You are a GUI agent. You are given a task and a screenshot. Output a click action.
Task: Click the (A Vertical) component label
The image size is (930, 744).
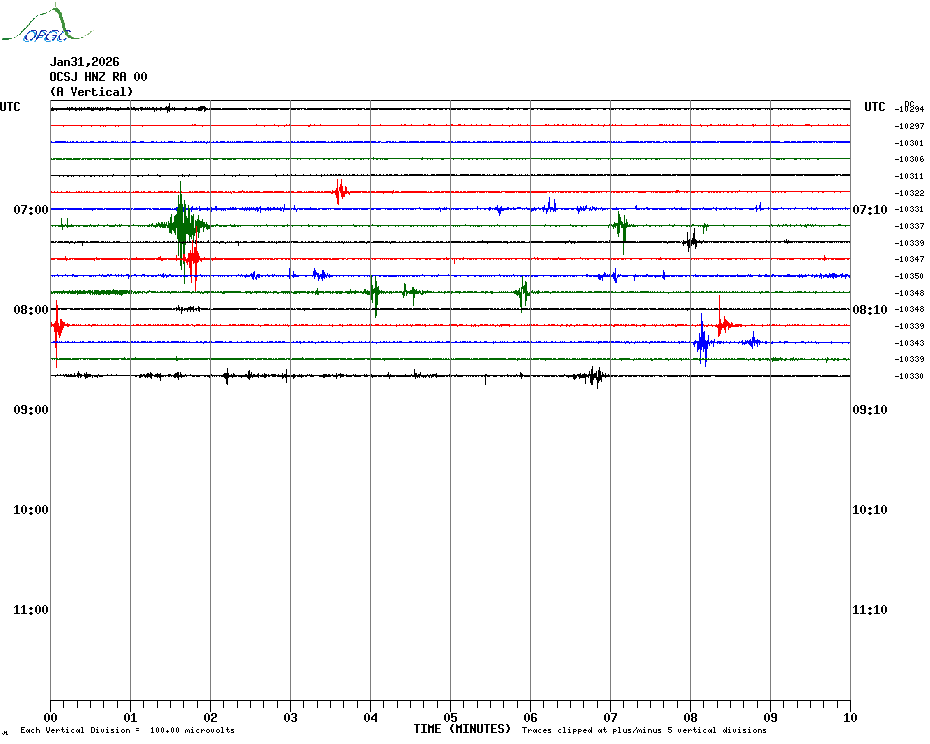[x=91, y=92]
